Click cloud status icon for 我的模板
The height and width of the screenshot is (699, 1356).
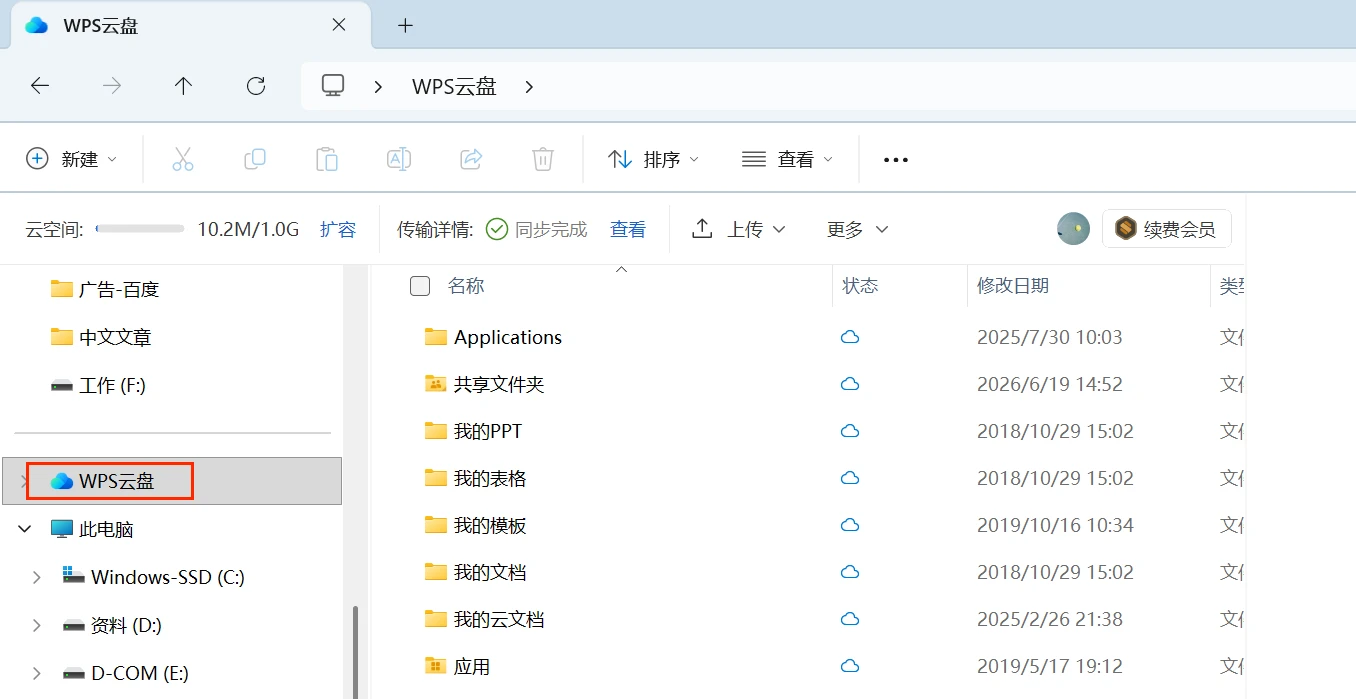850,526
